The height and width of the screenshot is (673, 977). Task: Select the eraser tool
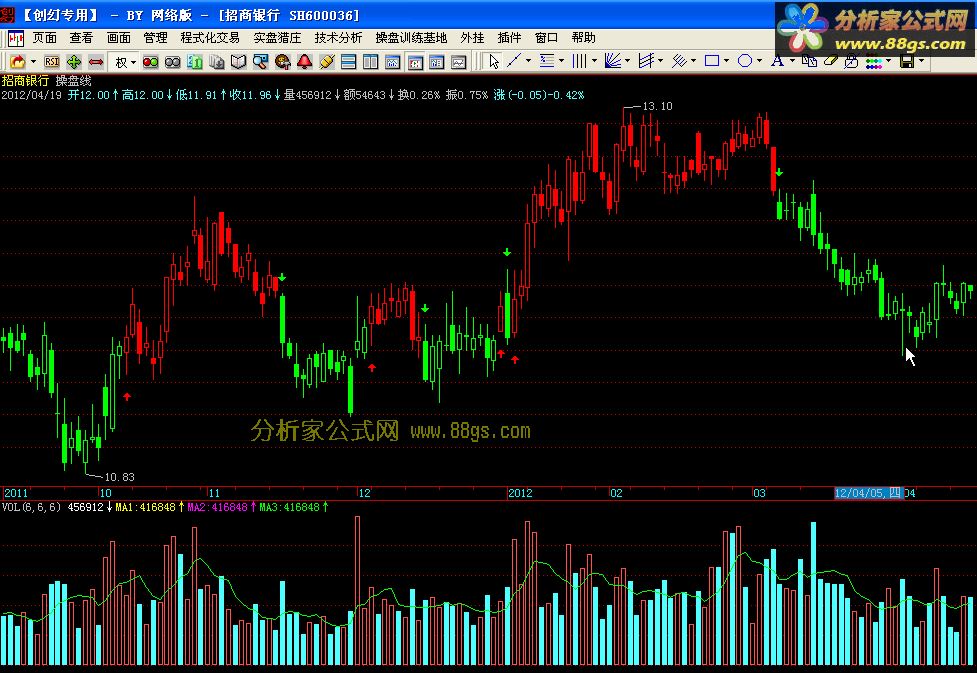pyautogui.click(x=831, y=60)
